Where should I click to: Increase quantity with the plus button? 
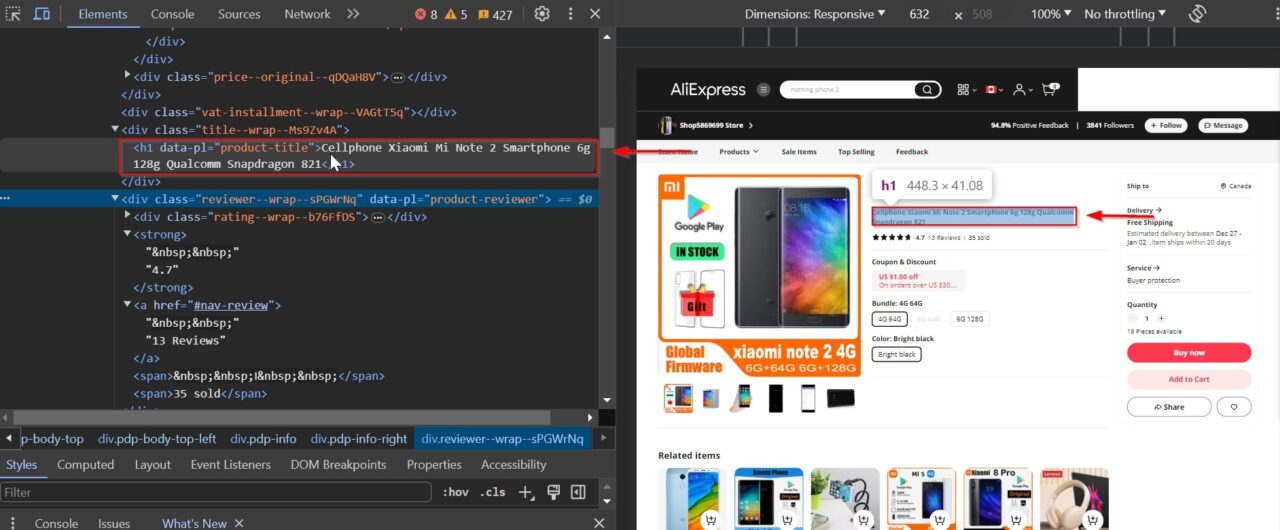point(1161,318)
